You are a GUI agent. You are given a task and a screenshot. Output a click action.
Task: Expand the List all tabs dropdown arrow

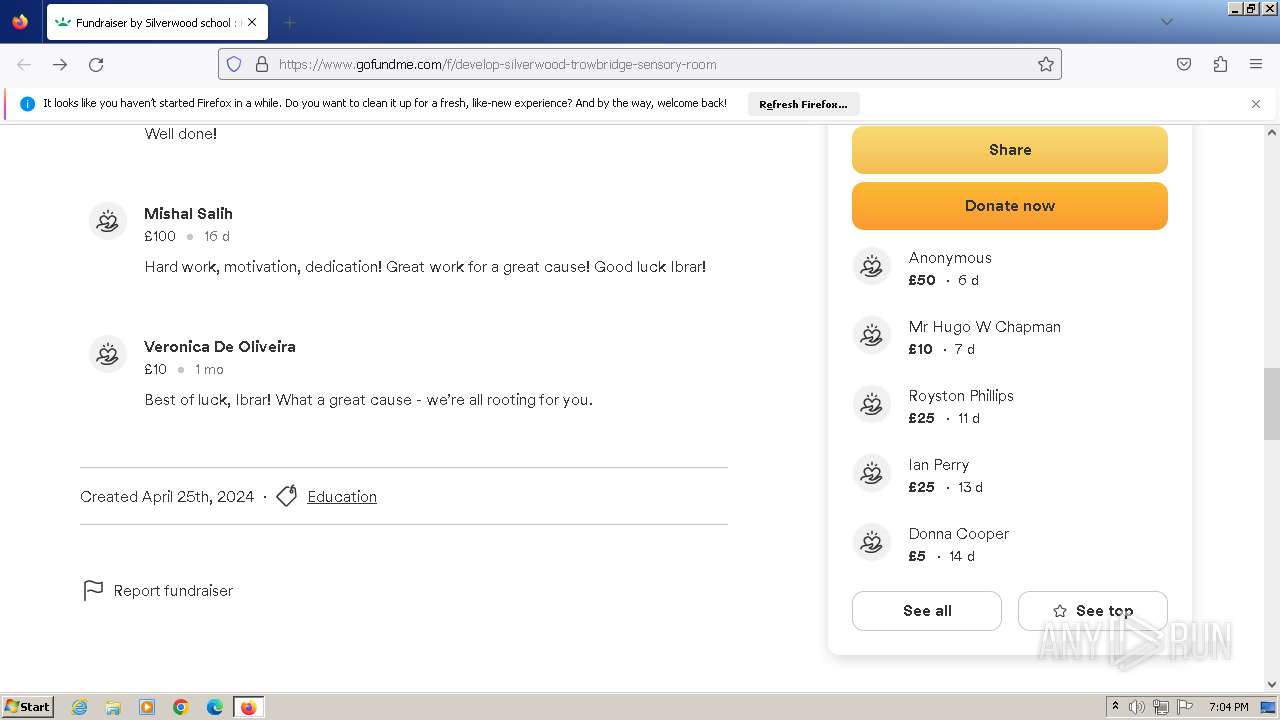coord(1166,22)
